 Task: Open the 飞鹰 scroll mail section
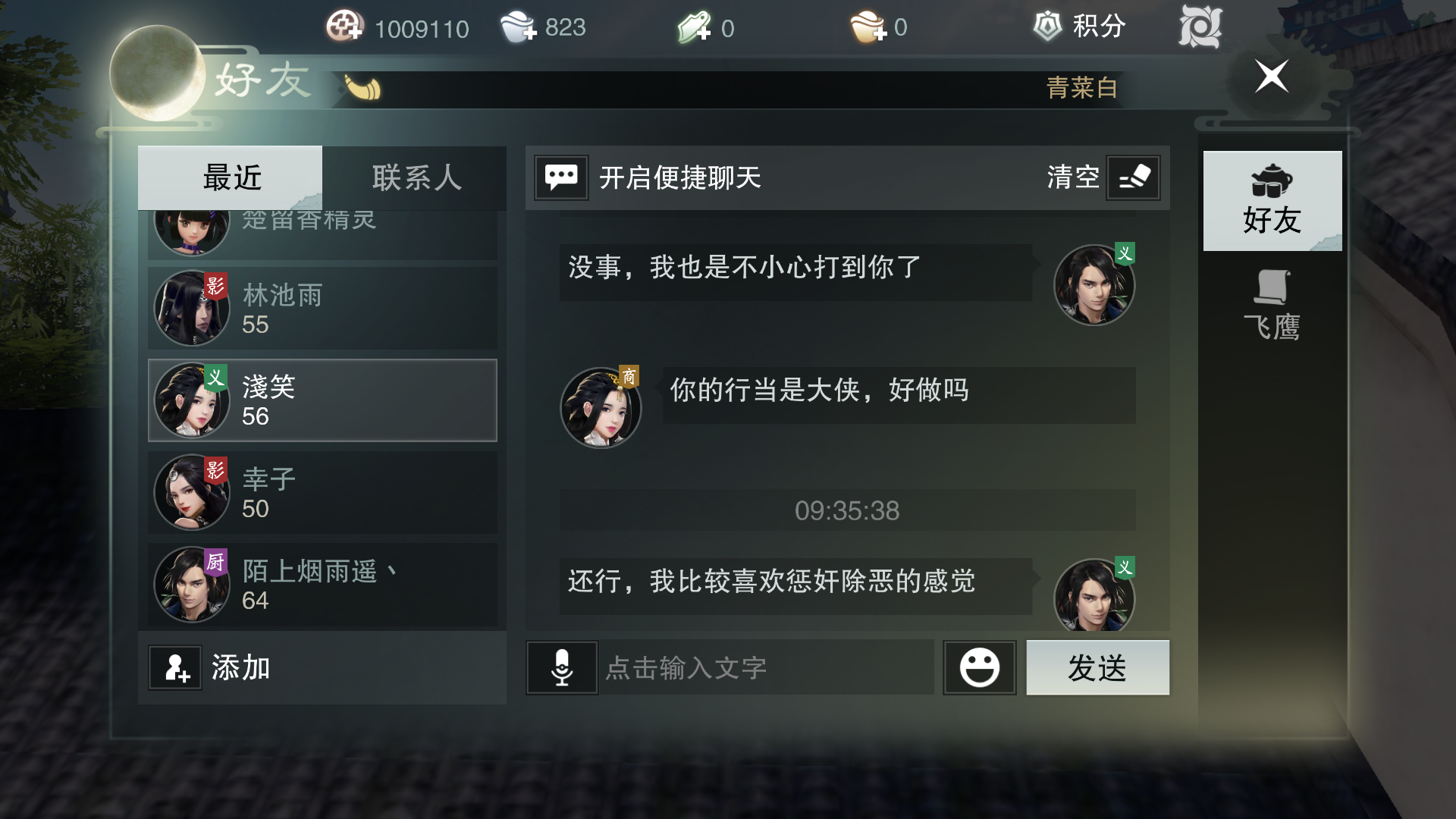(x=1272, y=305)
